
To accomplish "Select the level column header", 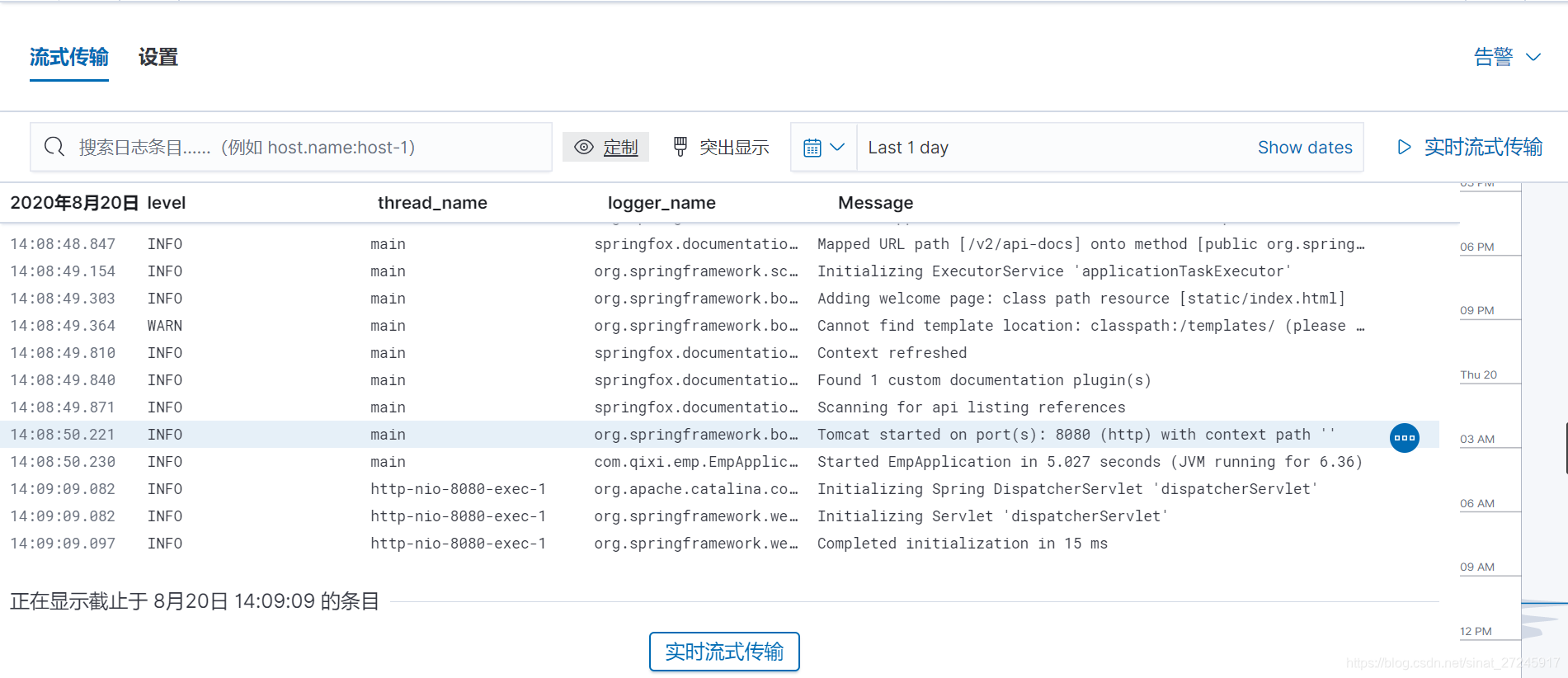I will 167,203.
